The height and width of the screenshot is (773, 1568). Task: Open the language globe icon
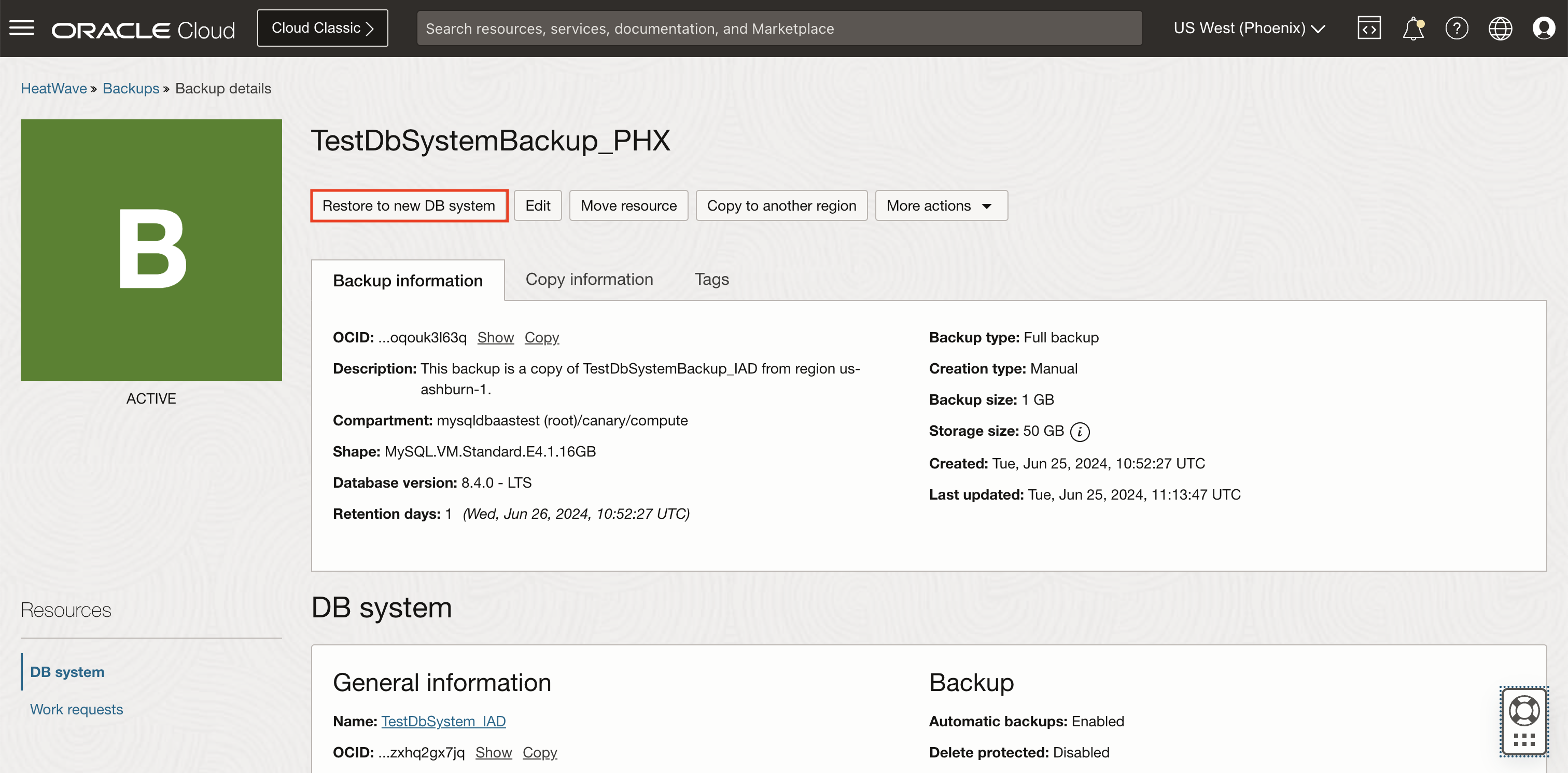(1501, 27)
